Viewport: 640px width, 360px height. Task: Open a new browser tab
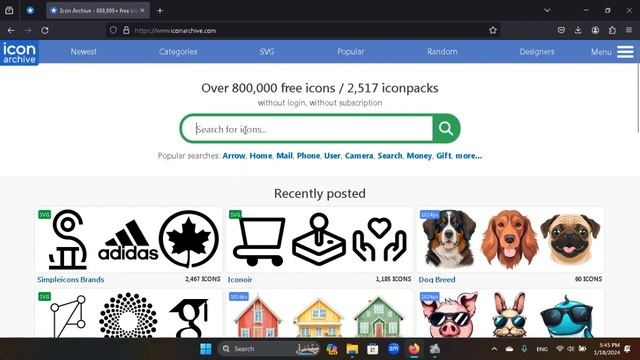[160, 11]
